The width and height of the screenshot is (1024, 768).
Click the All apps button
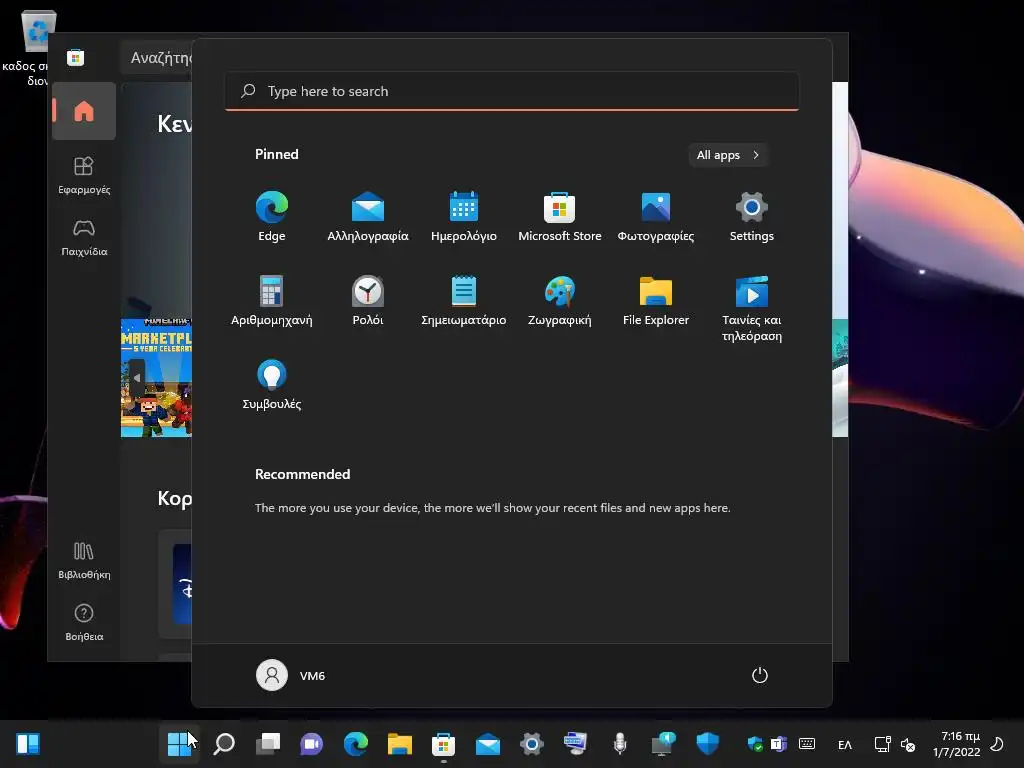tap(728, 155)
